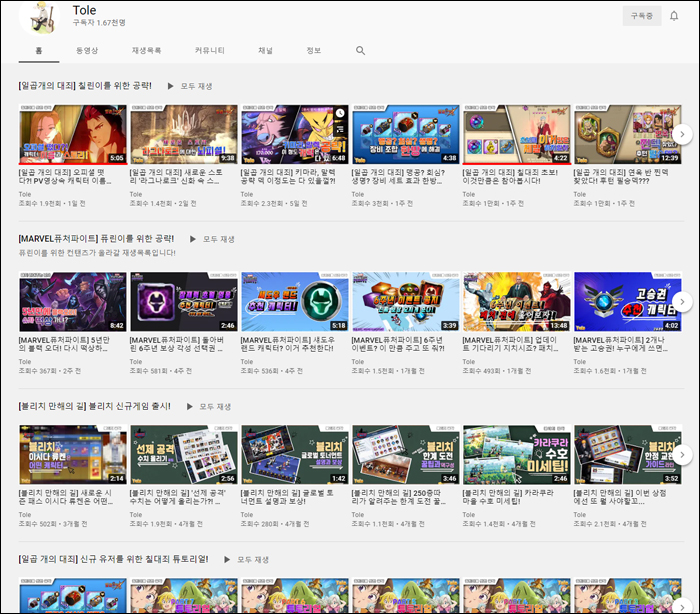Go to the 커뮤니티 tab

(209, 50)
